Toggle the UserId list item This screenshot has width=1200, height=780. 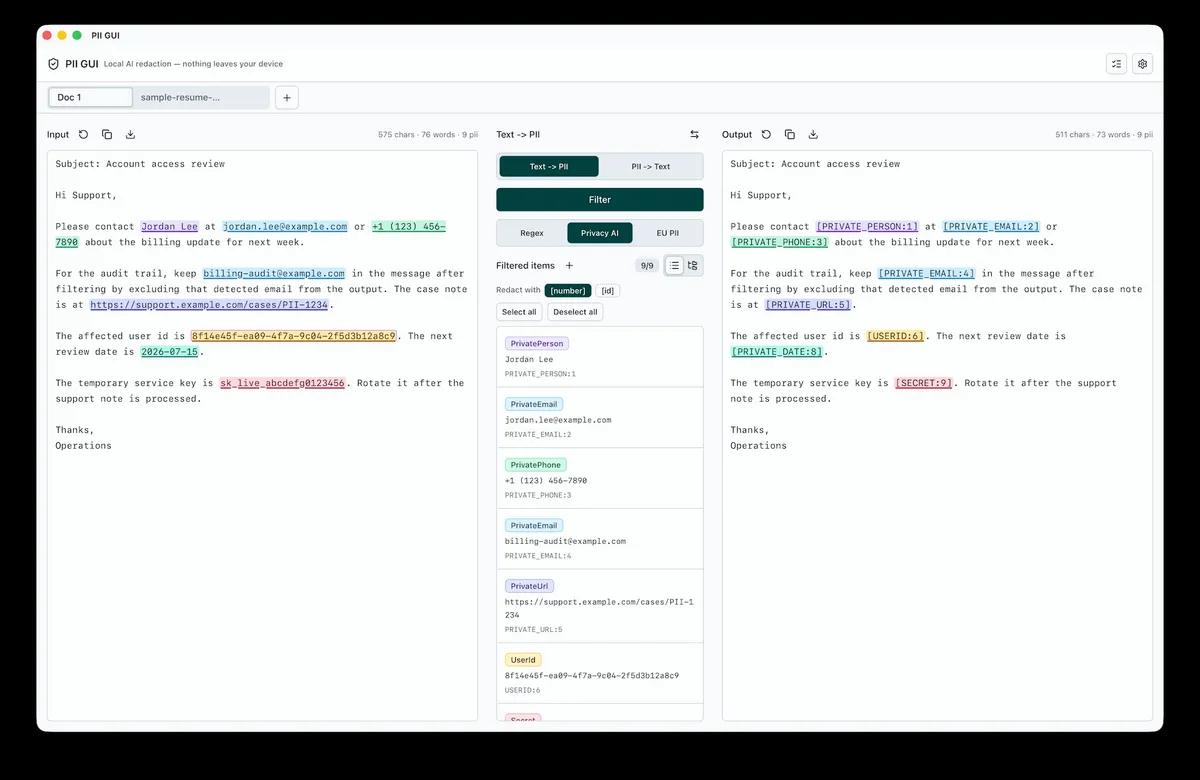(600, 673)
